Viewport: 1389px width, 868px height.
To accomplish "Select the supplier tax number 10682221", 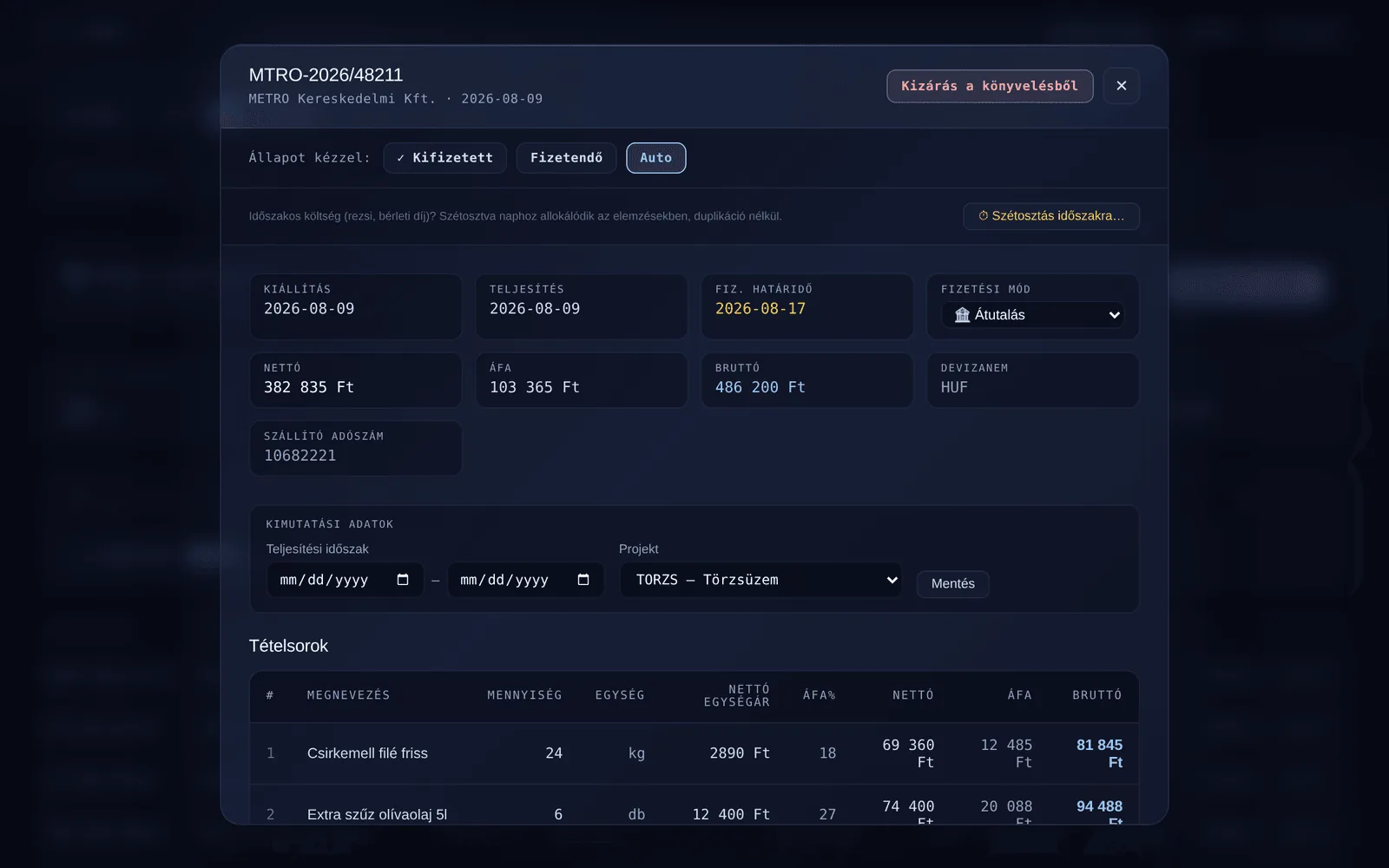I will [300, 456].
